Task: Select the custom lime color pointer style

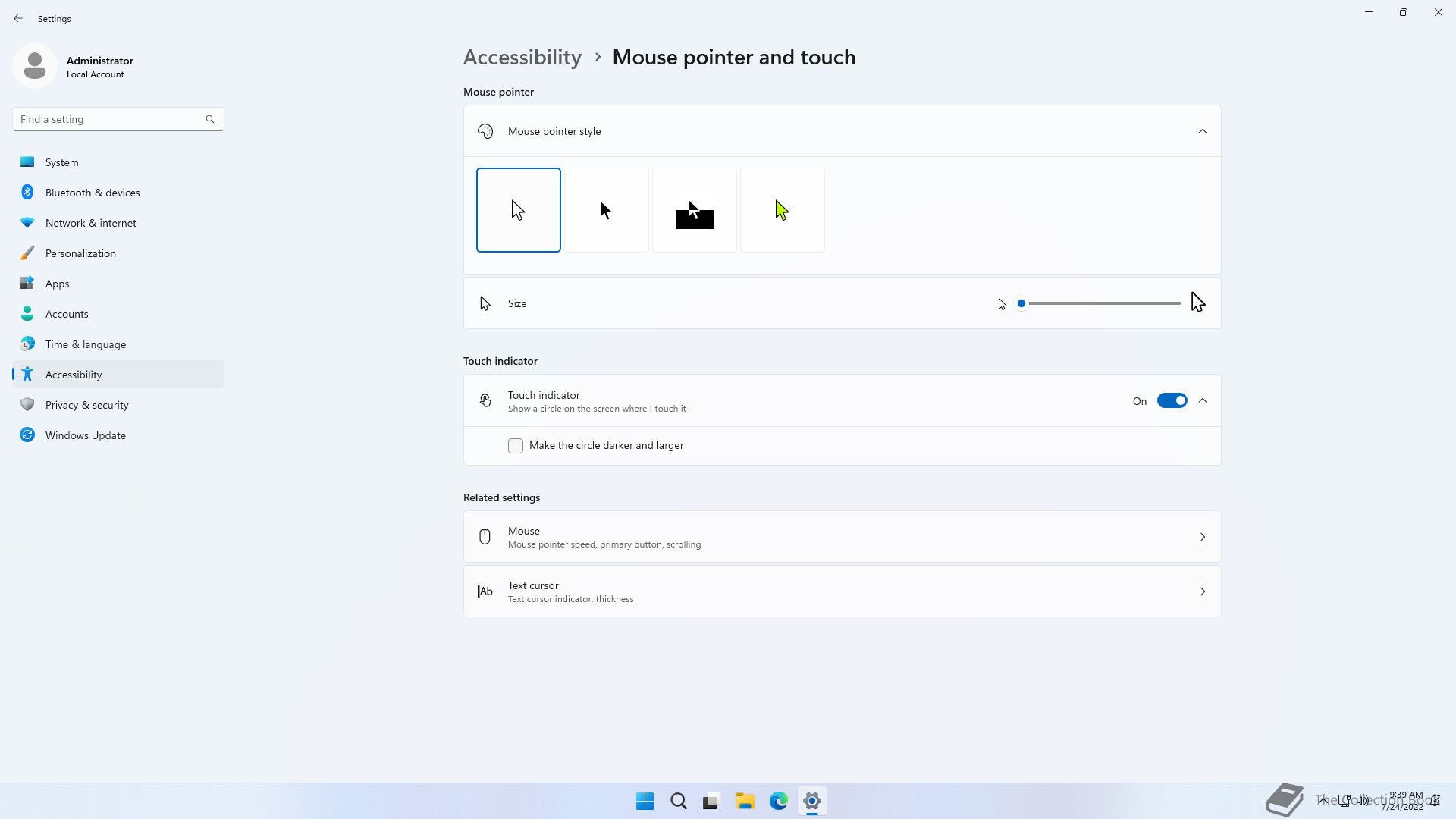Action: click(x=782, y=210)
